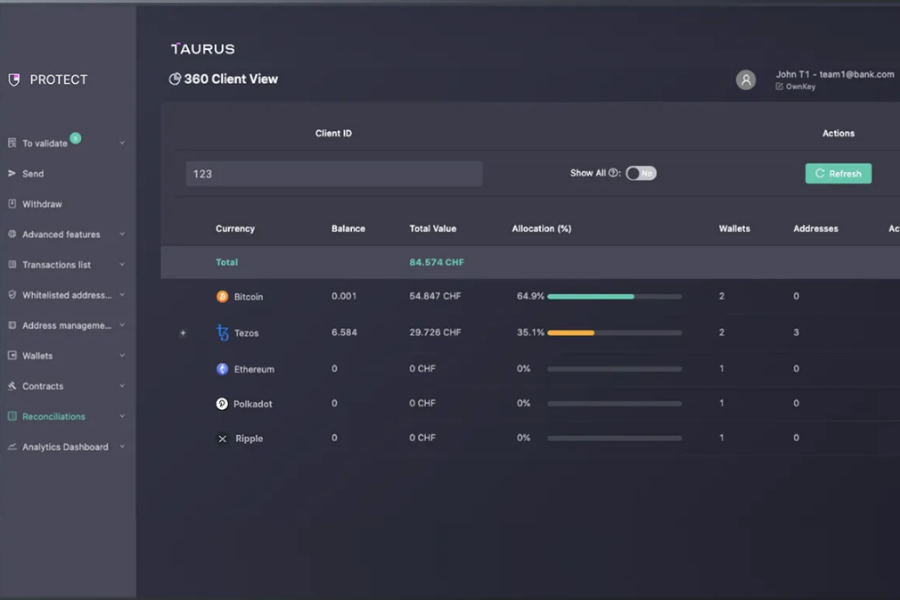This screenshot has width=900, height=600.
Task: Click the Addresses column header
Action: coord(816,229)
